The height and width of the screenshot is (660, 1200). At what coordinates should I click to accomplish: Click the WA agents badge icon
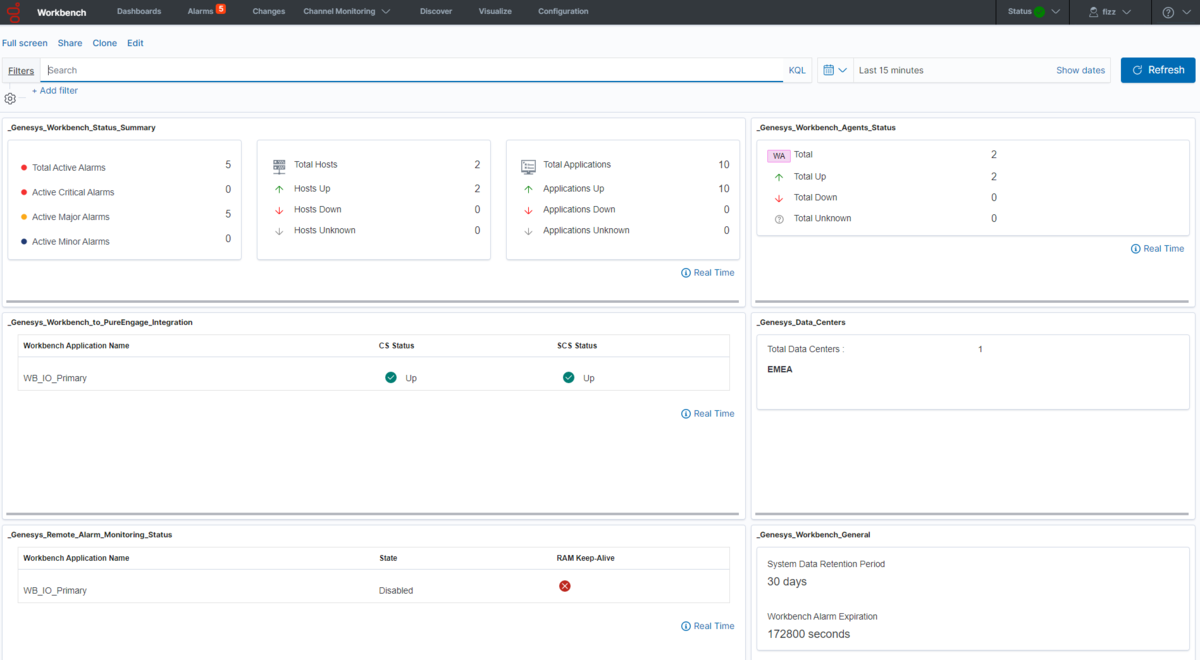coord(779,156)
